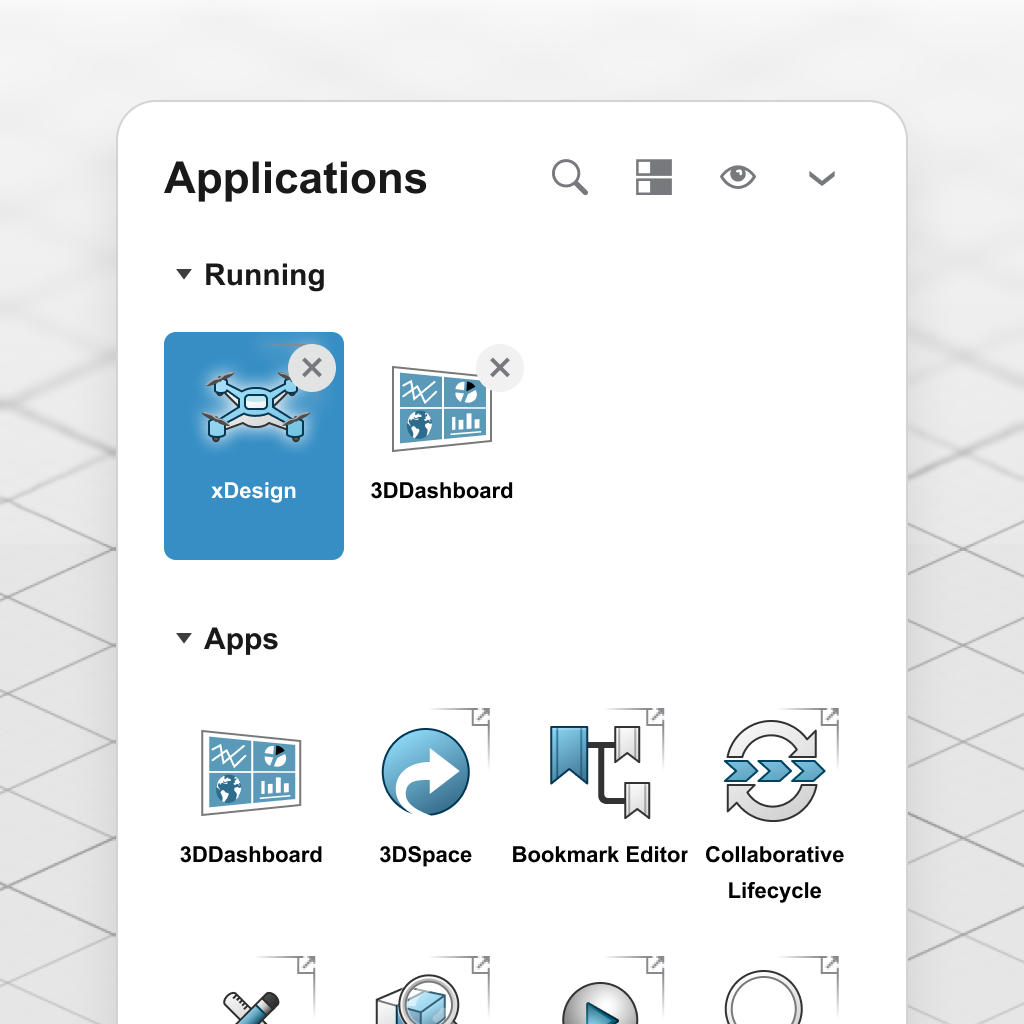
Task: Open the magnifier cube app icon
Action: coord(418,1000)
